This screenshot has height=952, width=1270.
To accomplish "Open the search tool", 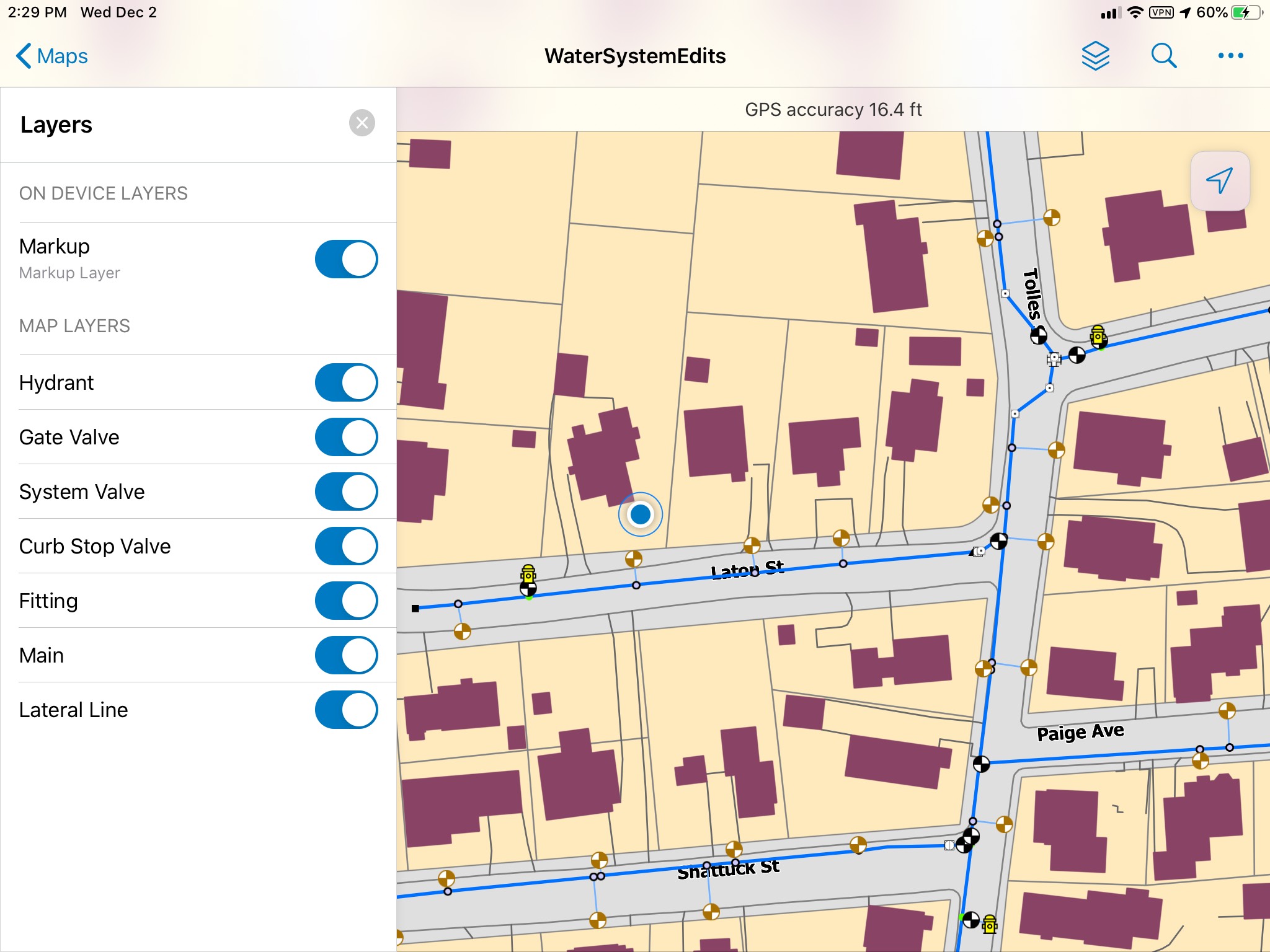I will [x=1163, y=56].
